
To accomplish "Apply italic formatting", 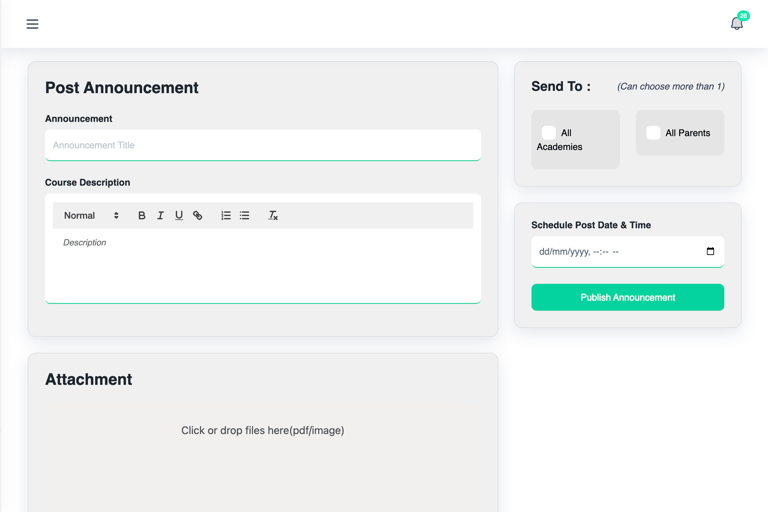I will (x=160, y=216).
